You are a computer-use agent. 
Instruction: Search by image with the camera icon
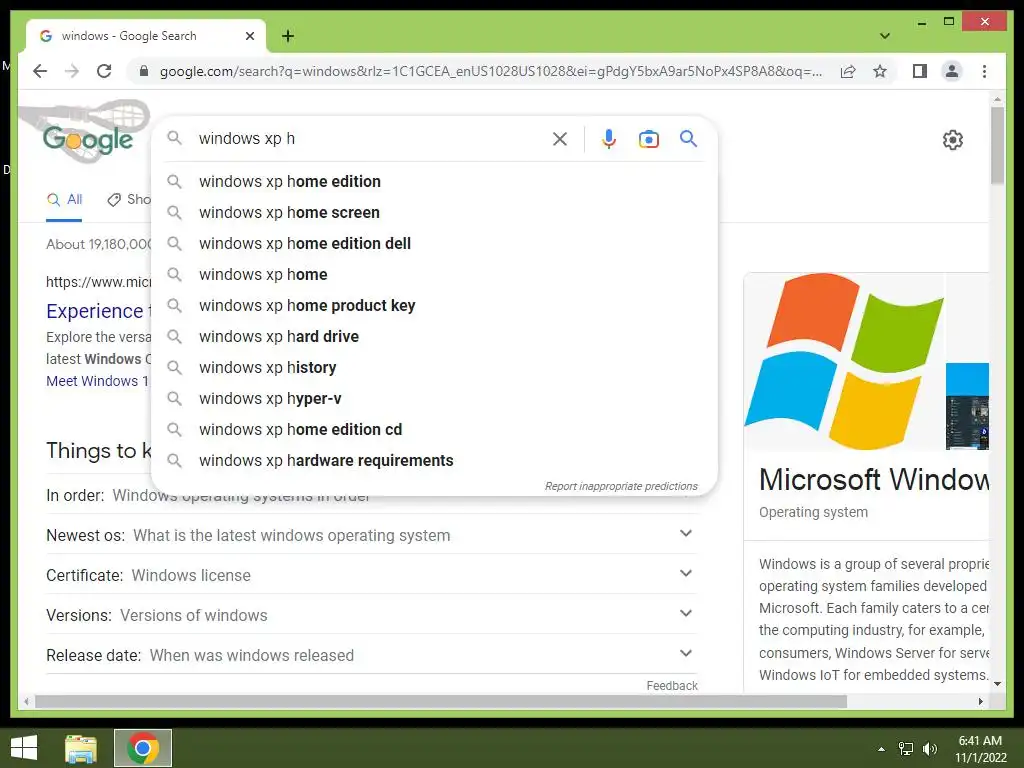tap(648, 138)
